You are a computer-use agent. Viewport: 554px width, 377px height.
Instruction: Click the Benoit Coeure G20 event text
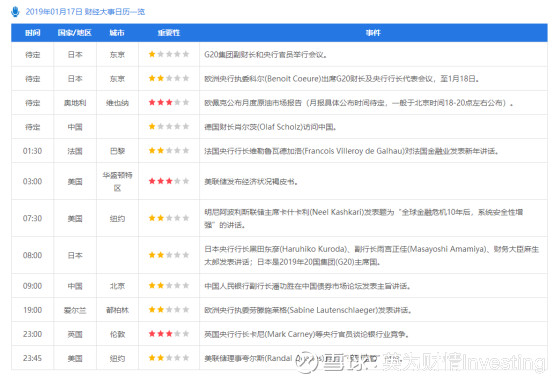click(342, 79)
